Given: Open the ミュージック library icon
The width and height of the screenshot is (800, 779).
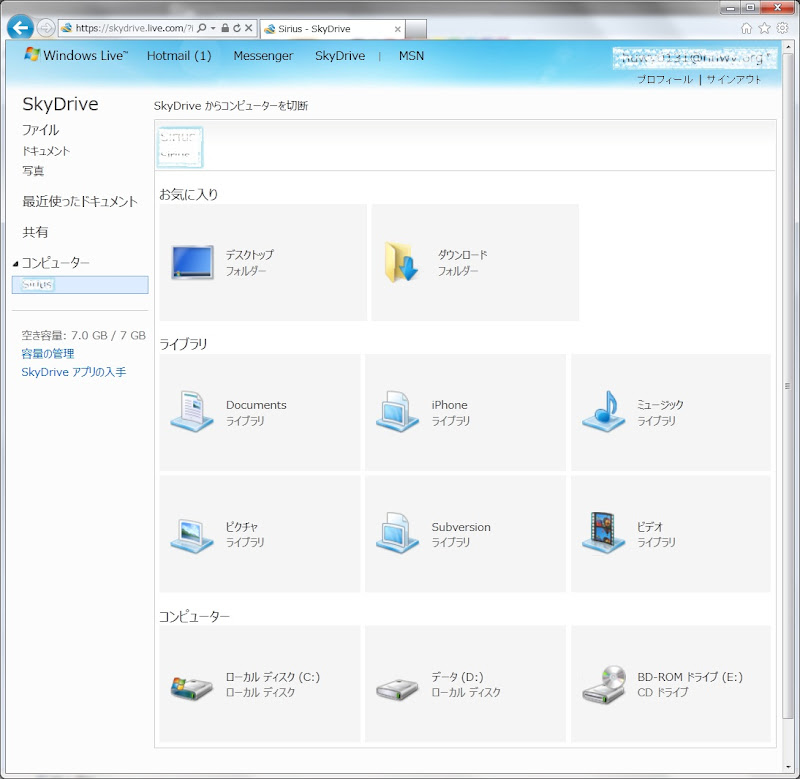Looking at the screenshot, I should point(603,412).
